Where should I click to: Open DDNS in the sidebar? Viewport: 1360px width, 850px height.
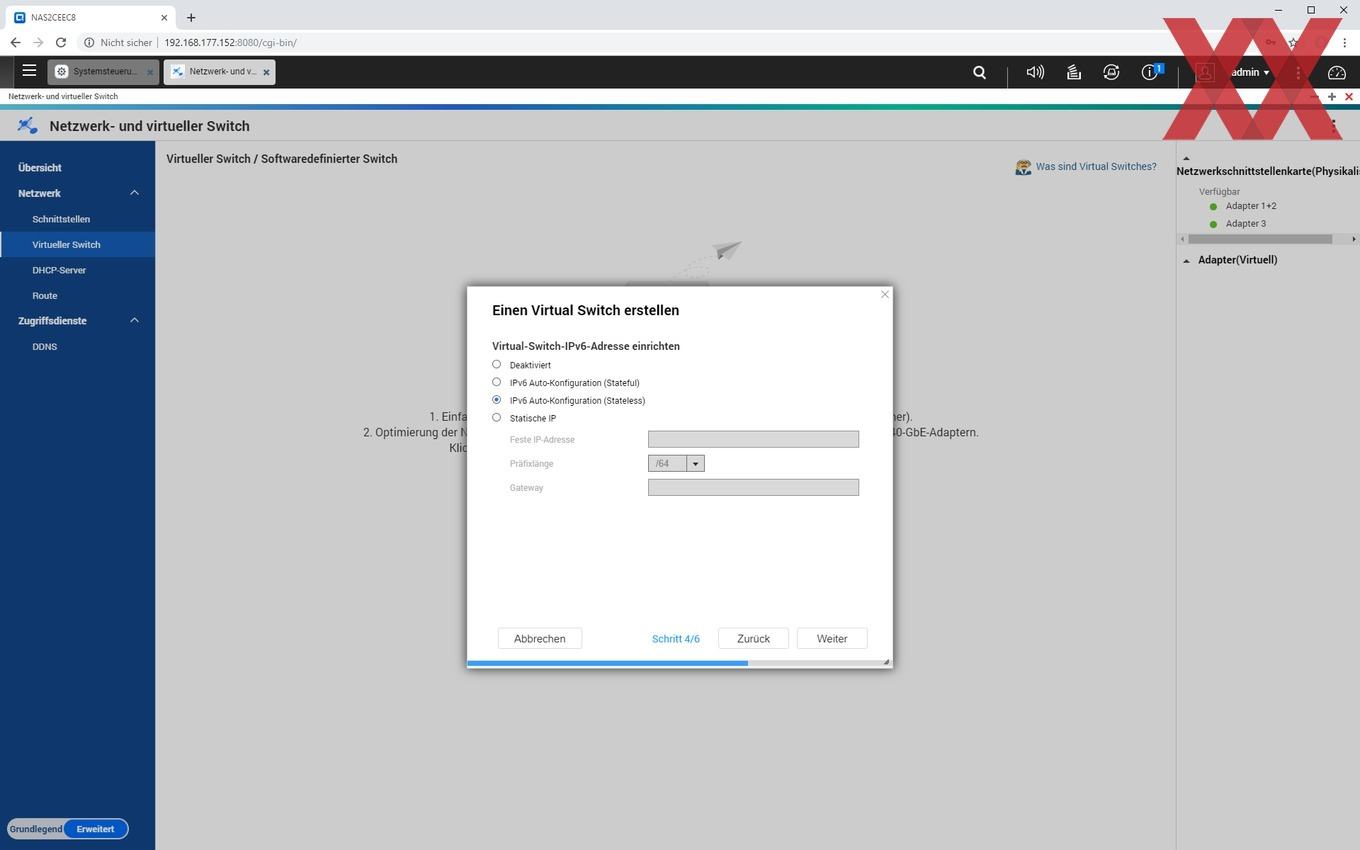45,347
